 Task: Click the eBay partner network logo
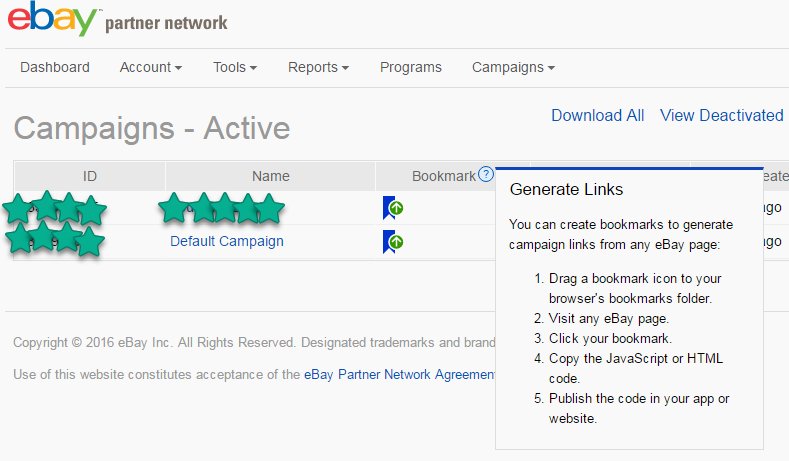tap(117, 19)
